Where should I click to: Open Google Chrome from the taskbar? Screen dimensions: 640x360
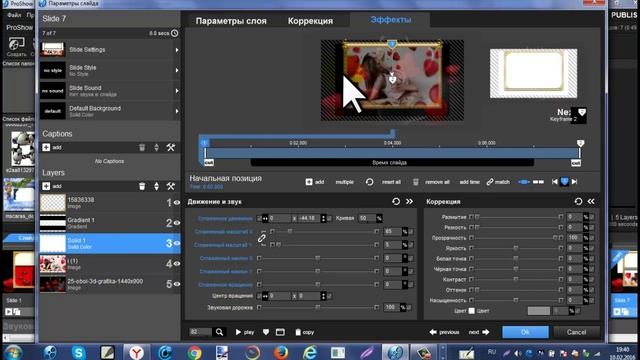[x=195, y=352]
